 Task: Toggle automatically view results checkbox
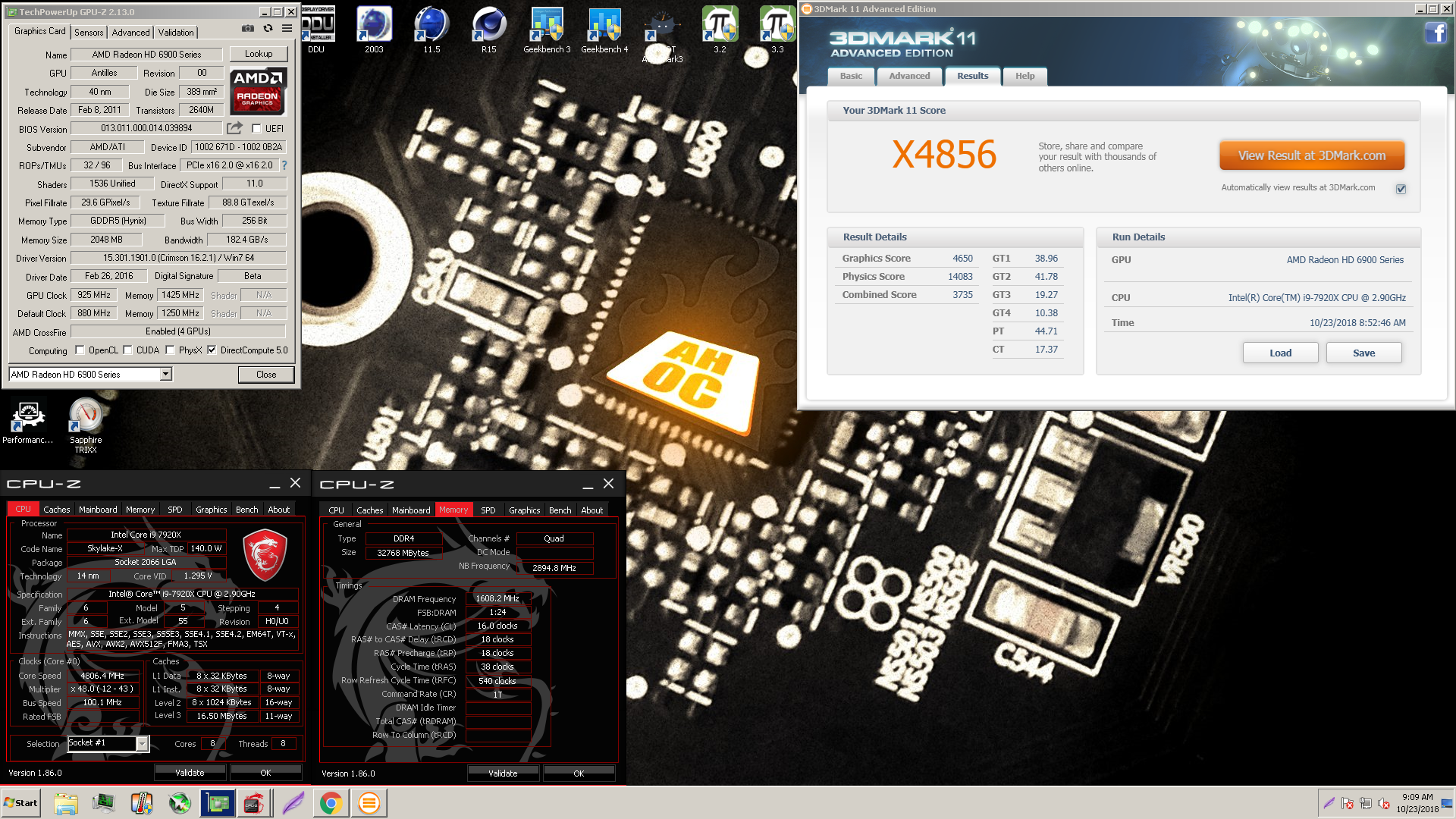click(x=1401, y=189)
